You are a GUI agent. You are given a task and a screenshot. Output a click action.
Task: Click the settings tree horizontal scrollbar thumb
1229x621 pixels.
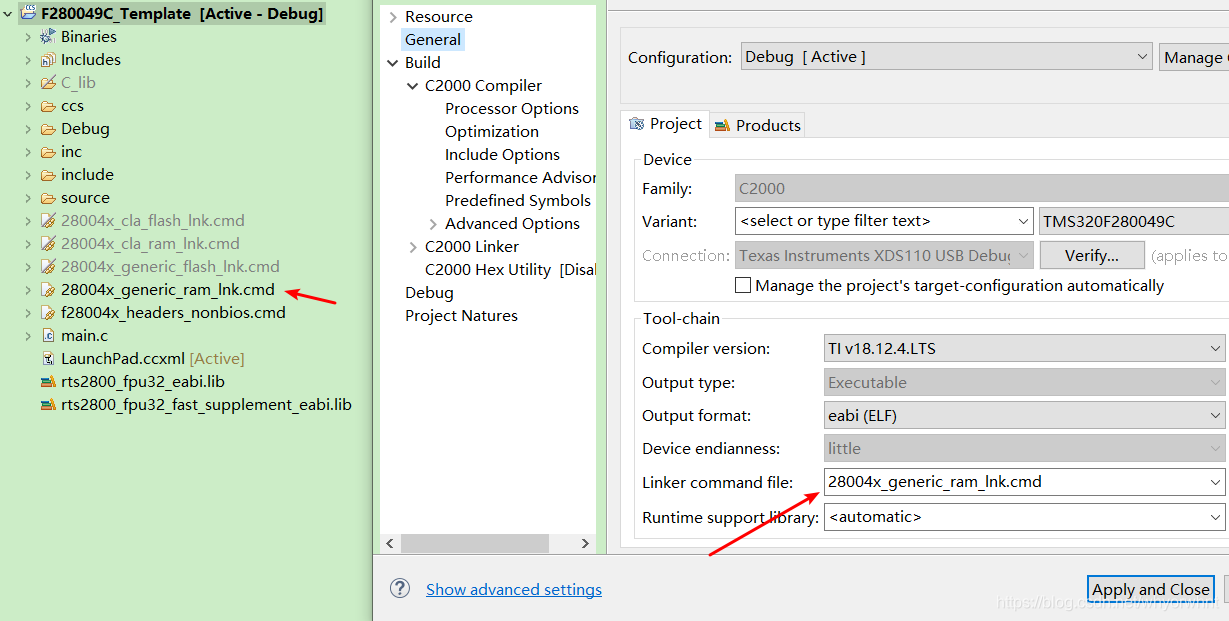pos(475,543)
